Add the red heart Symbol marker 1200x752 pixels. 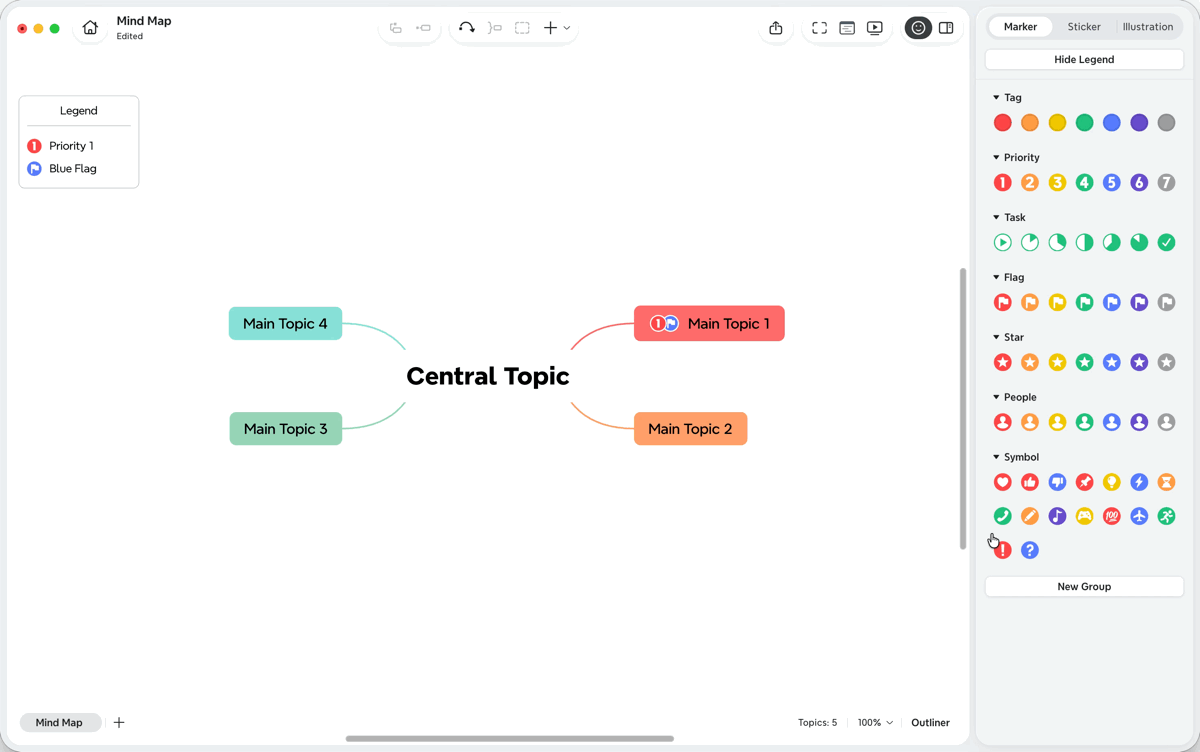1002,482
